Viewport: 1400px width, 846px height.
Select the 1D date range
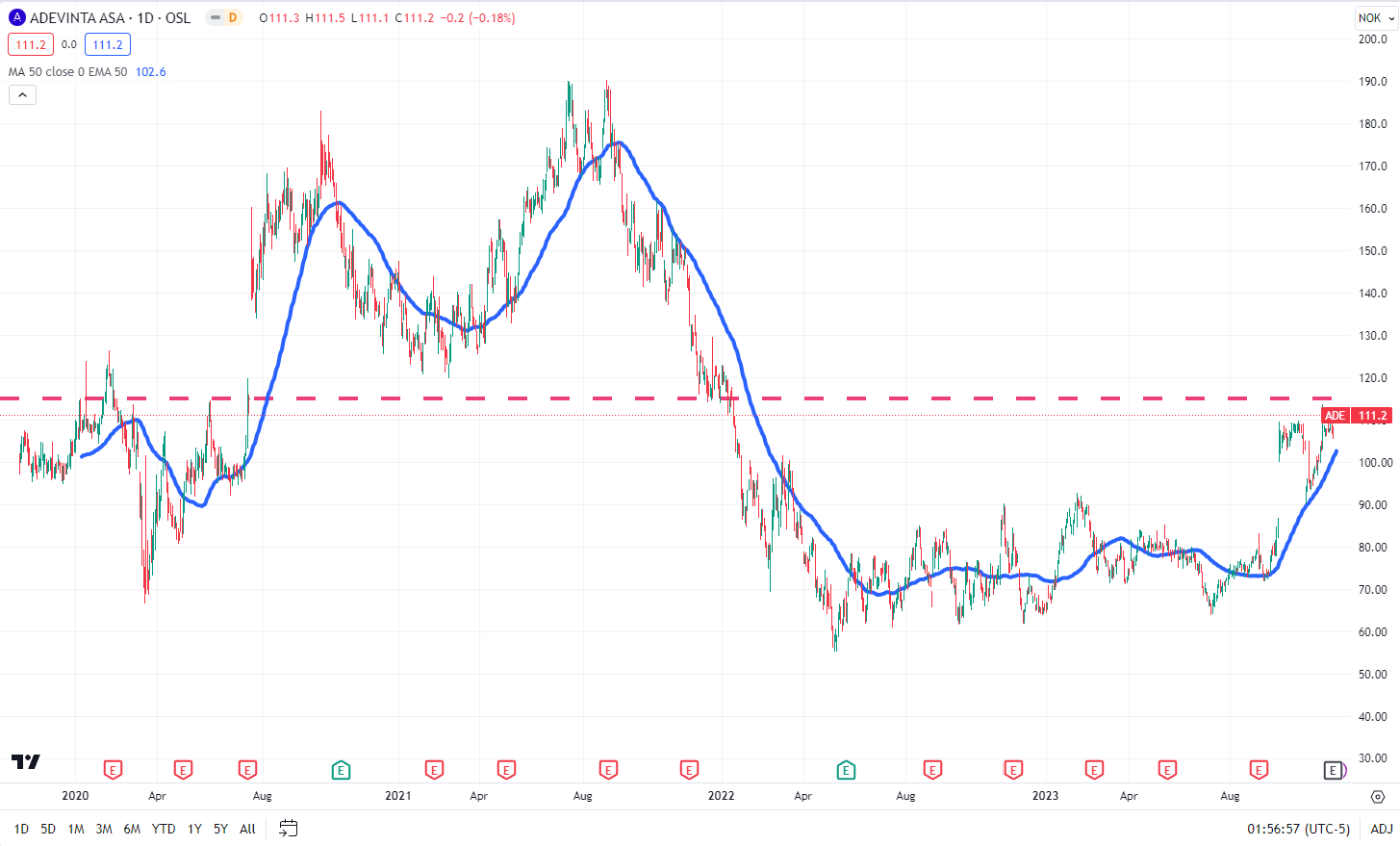coord(21,829)
